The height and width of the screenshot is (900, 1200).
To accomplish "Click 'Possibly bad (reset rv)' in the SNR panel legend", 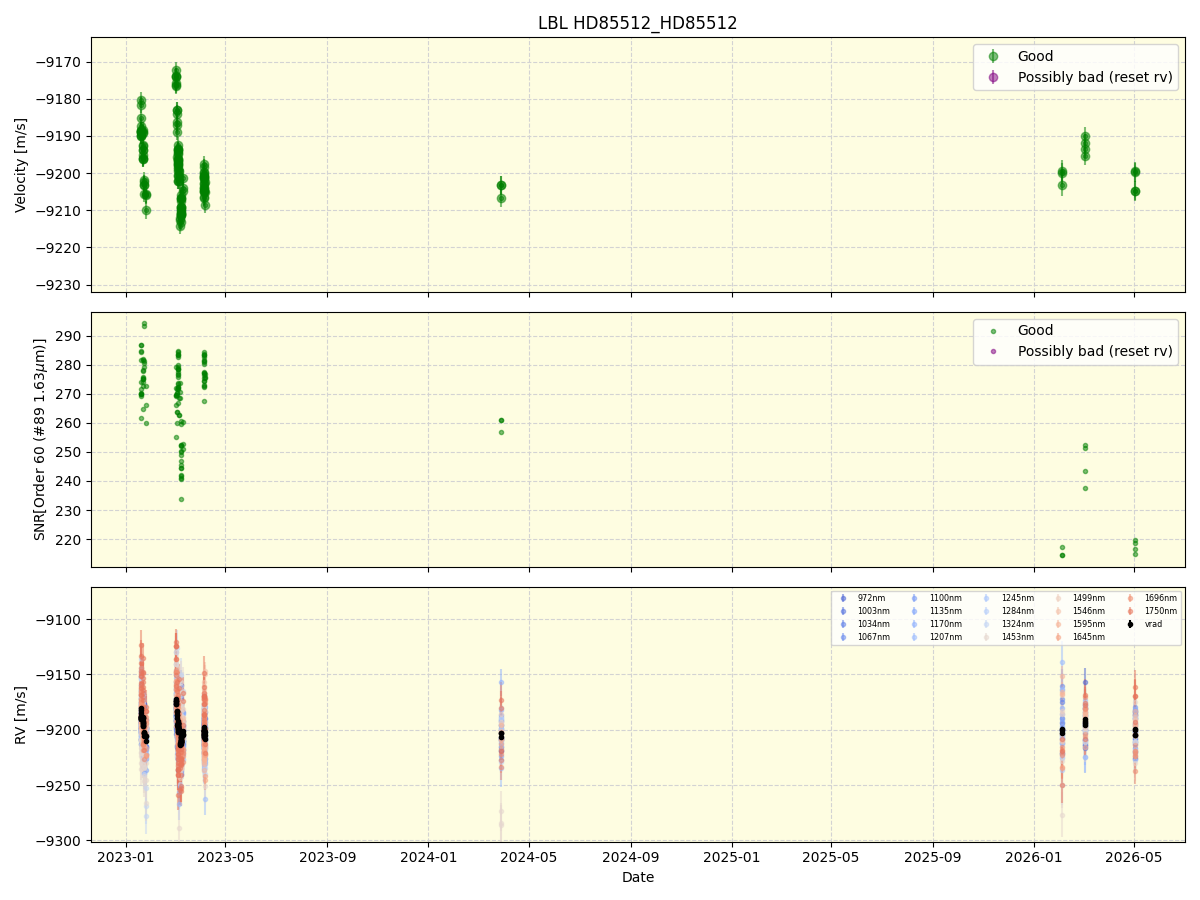I will click(1095, 351).
